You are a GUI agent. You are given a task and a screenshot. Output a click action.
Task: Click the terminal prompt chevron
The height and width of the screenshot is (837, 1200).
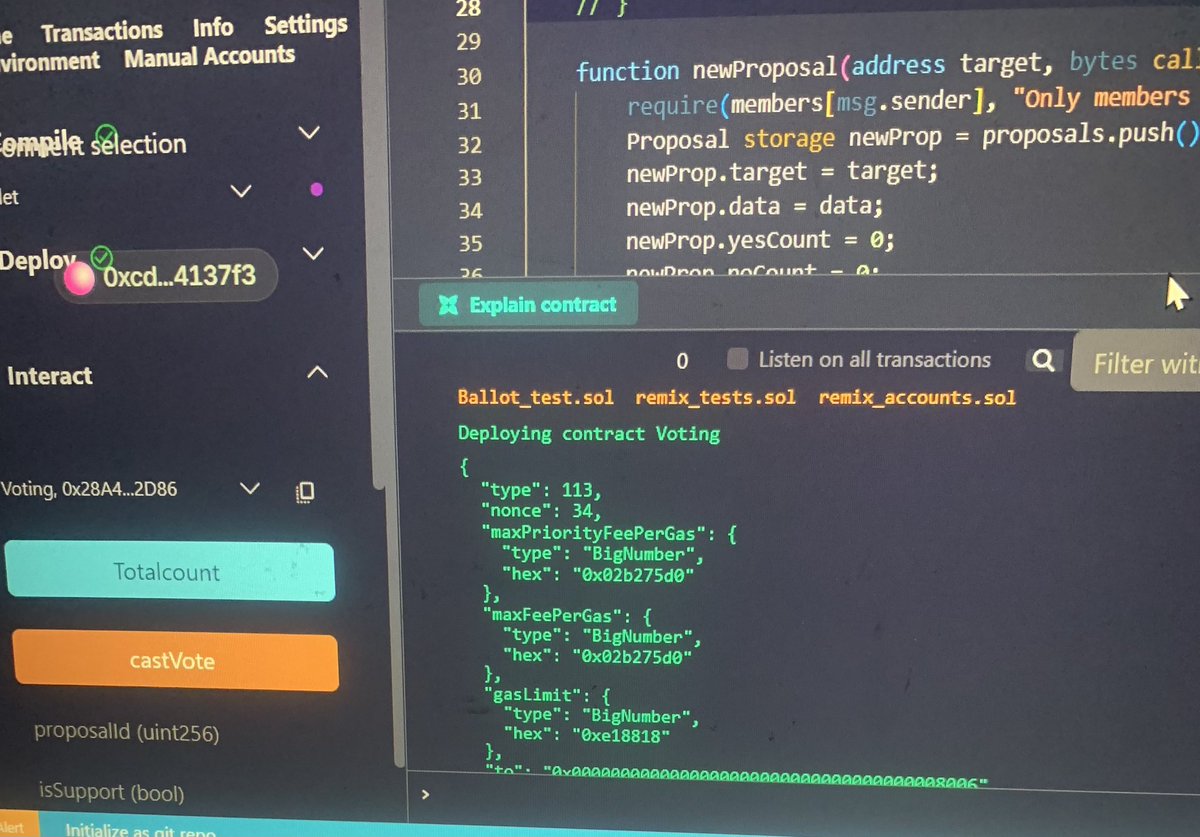[425, 795]
